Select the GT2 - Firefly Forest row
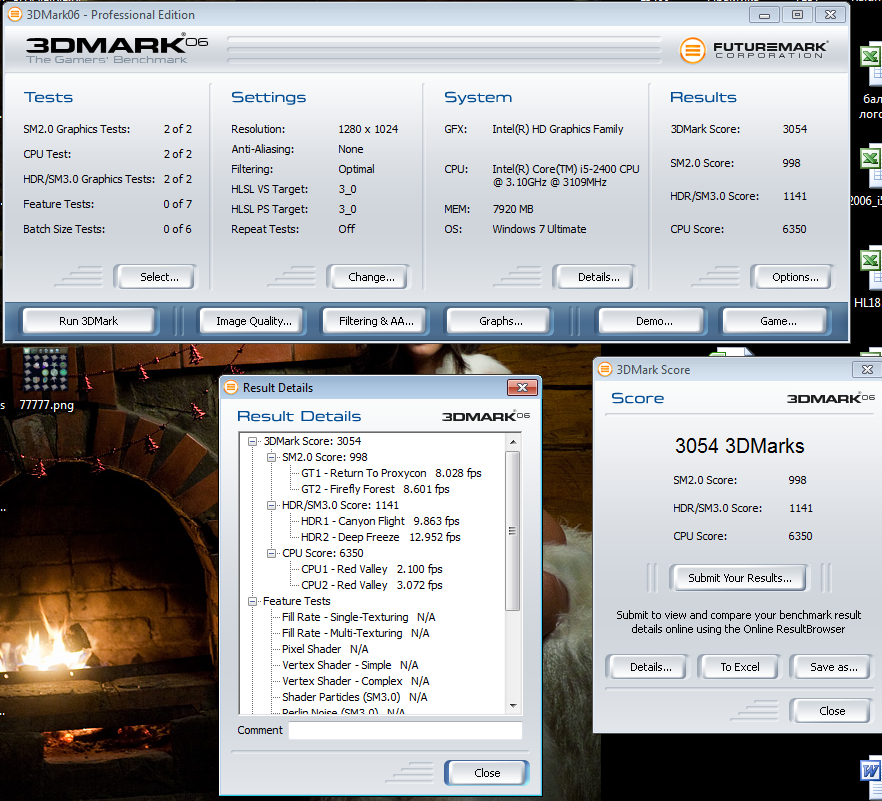The image size is (882, 801). point(375,489)
